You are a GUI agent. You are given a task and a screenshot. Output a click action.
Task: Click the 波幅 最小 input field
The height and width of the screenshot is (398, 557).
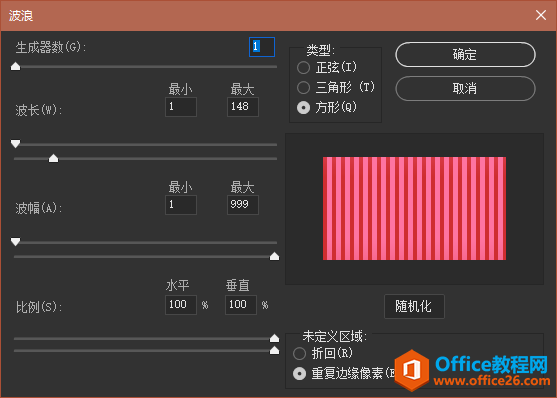181,205
